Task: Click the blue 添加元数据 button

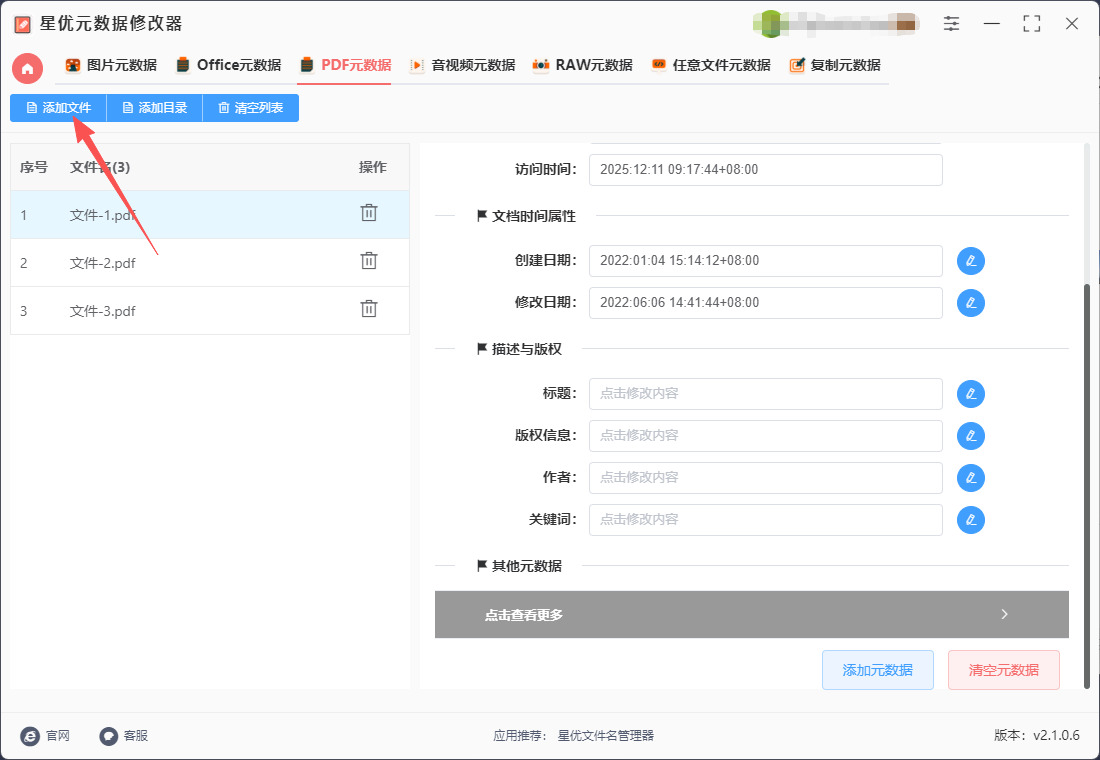Action: (x=877, y=670)
